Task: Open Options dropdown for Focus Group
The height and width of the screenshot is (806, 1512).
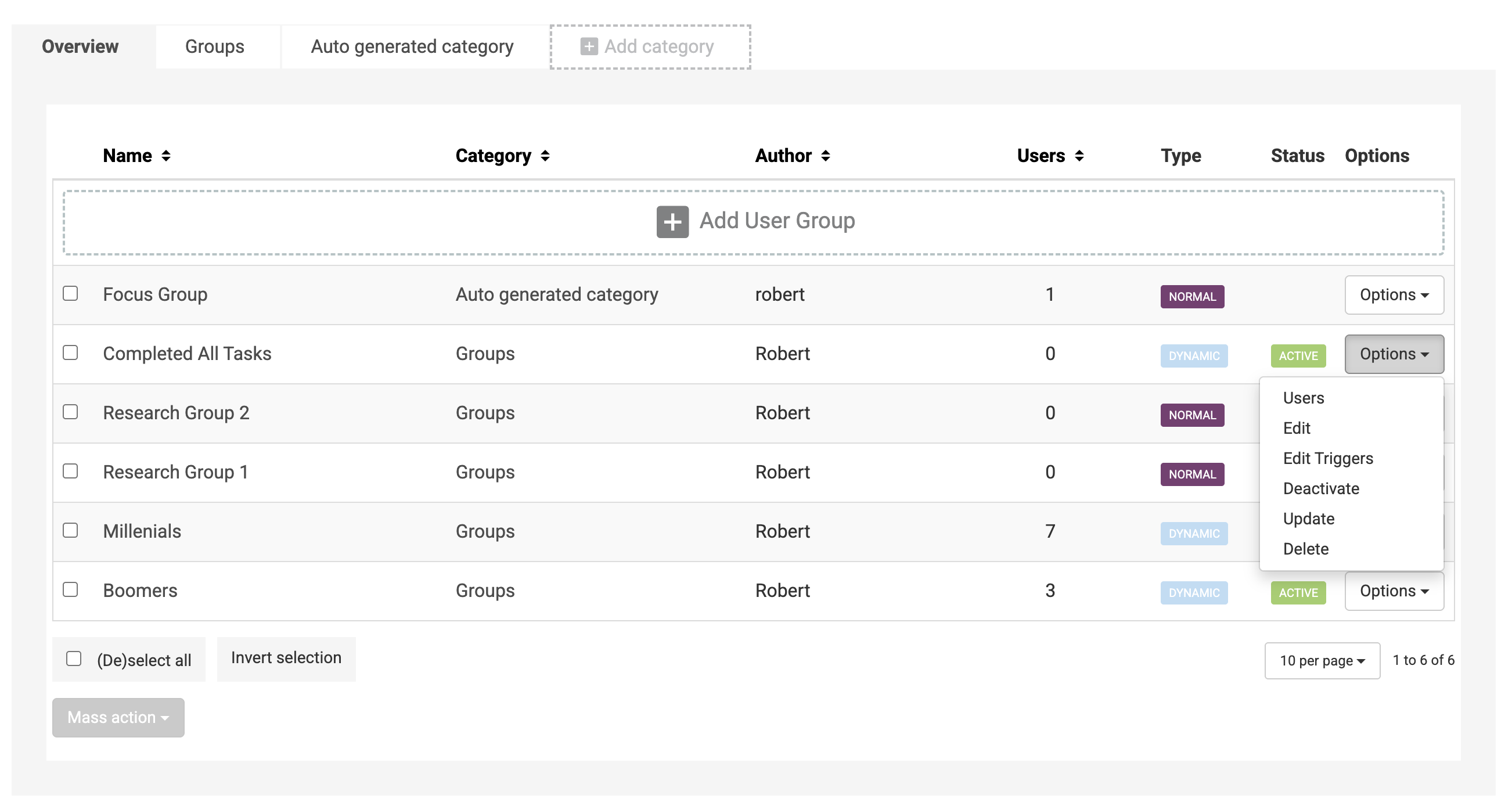Action: [1394, 294]
